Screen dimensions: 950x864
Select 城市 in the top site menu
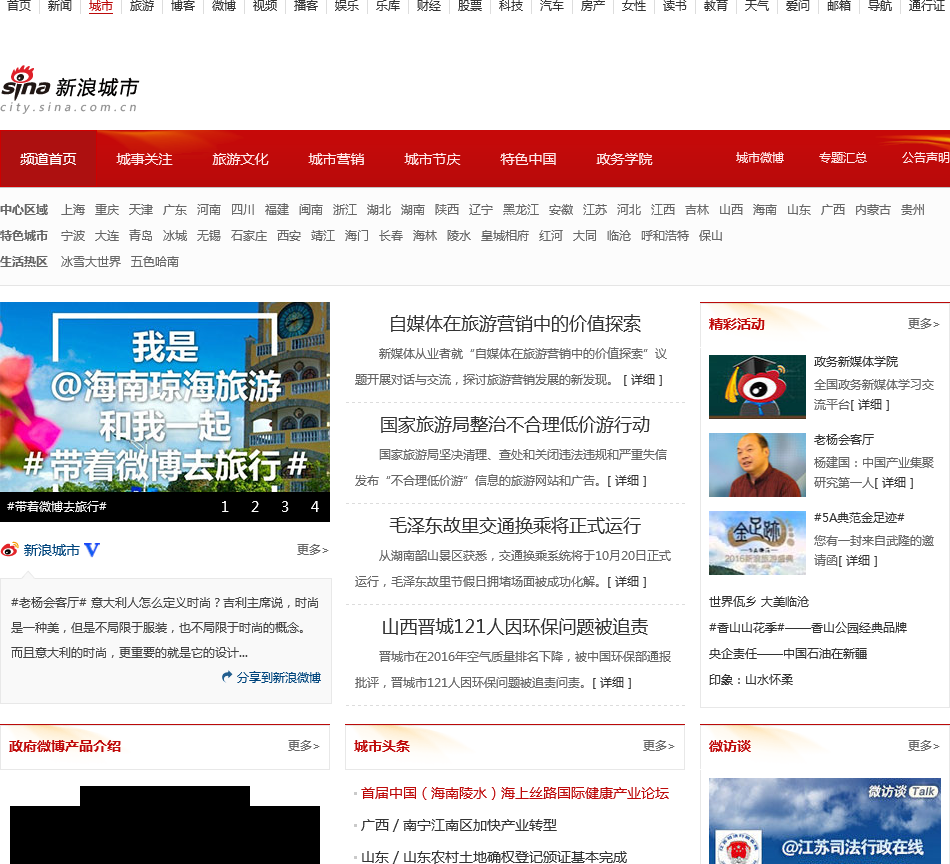pyautogui.click(x=101, y=6)
